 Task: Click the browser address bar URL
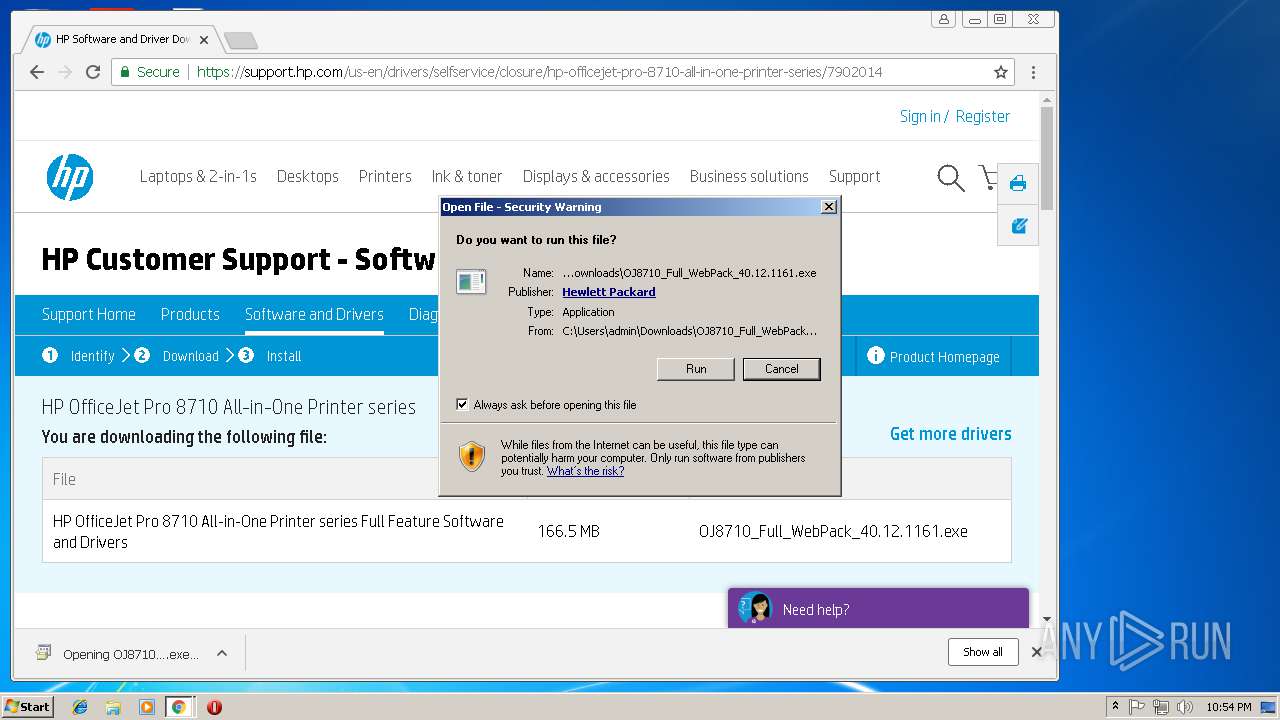(540, 72)
